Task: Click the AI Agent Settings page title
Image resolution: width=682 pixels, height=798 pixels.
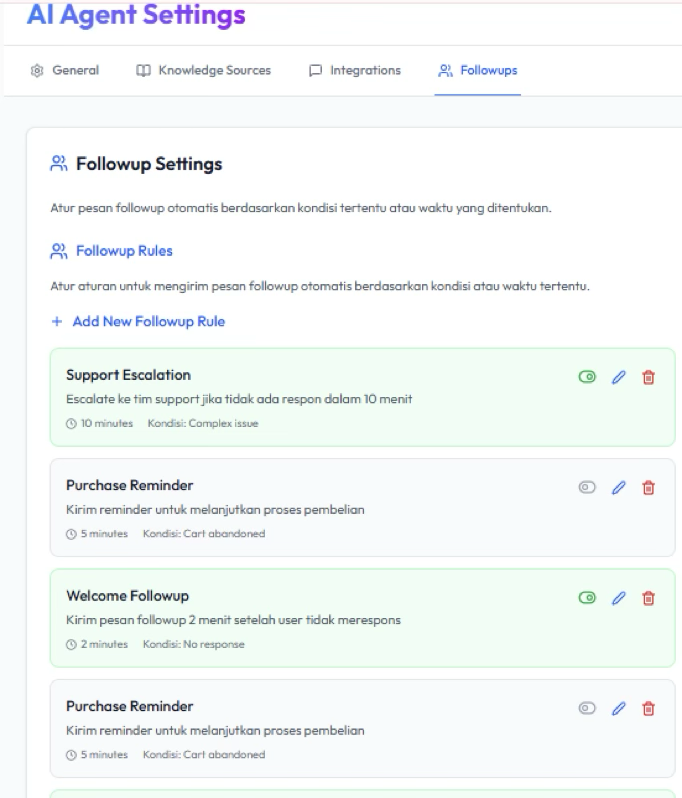Action: (x=136, y=14)
